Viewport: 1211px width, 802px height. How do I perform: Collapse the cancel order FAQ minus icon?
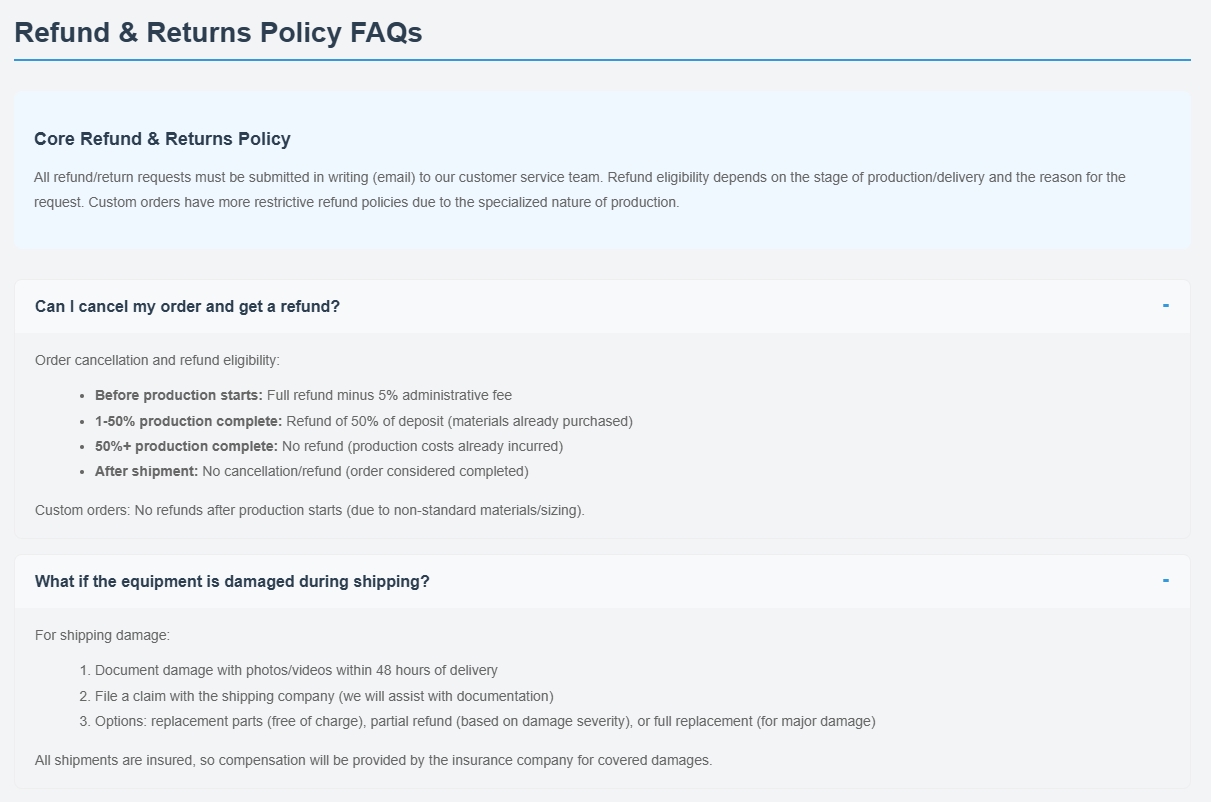pyautogui.click(x=1165, y=306)
